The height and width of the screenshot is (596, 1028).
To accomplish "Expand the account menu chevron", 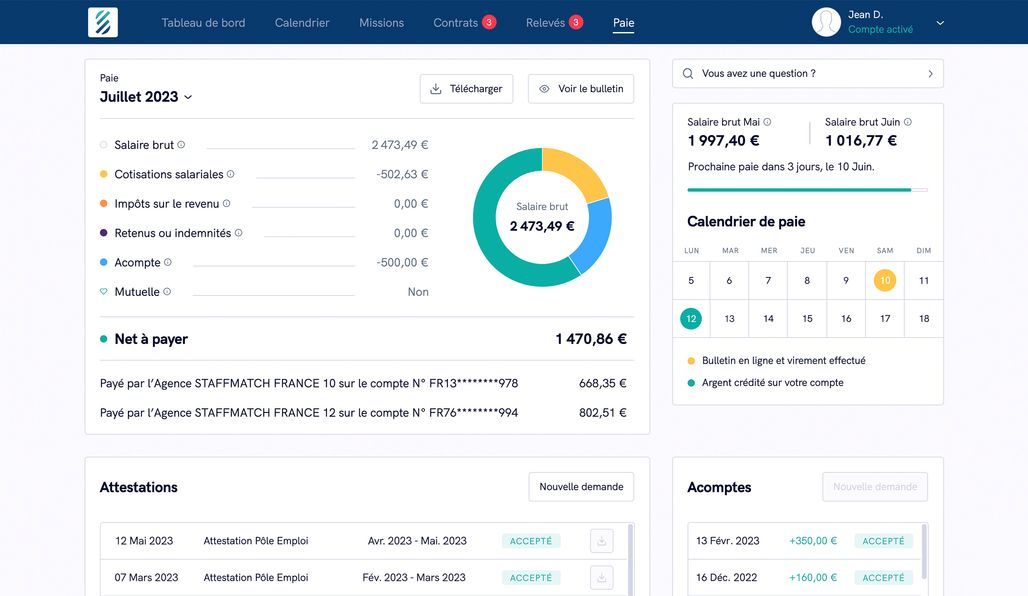I will 940,23.
